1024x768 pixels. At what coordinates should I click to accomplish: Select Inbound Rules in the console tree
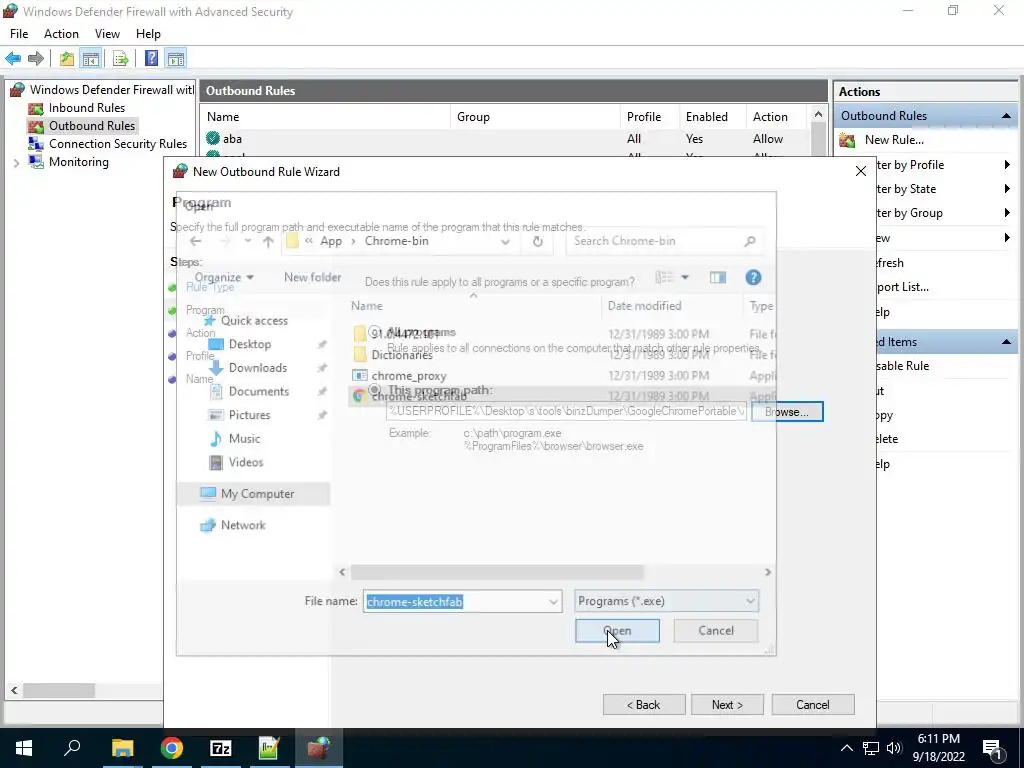(x=87, y=108)
